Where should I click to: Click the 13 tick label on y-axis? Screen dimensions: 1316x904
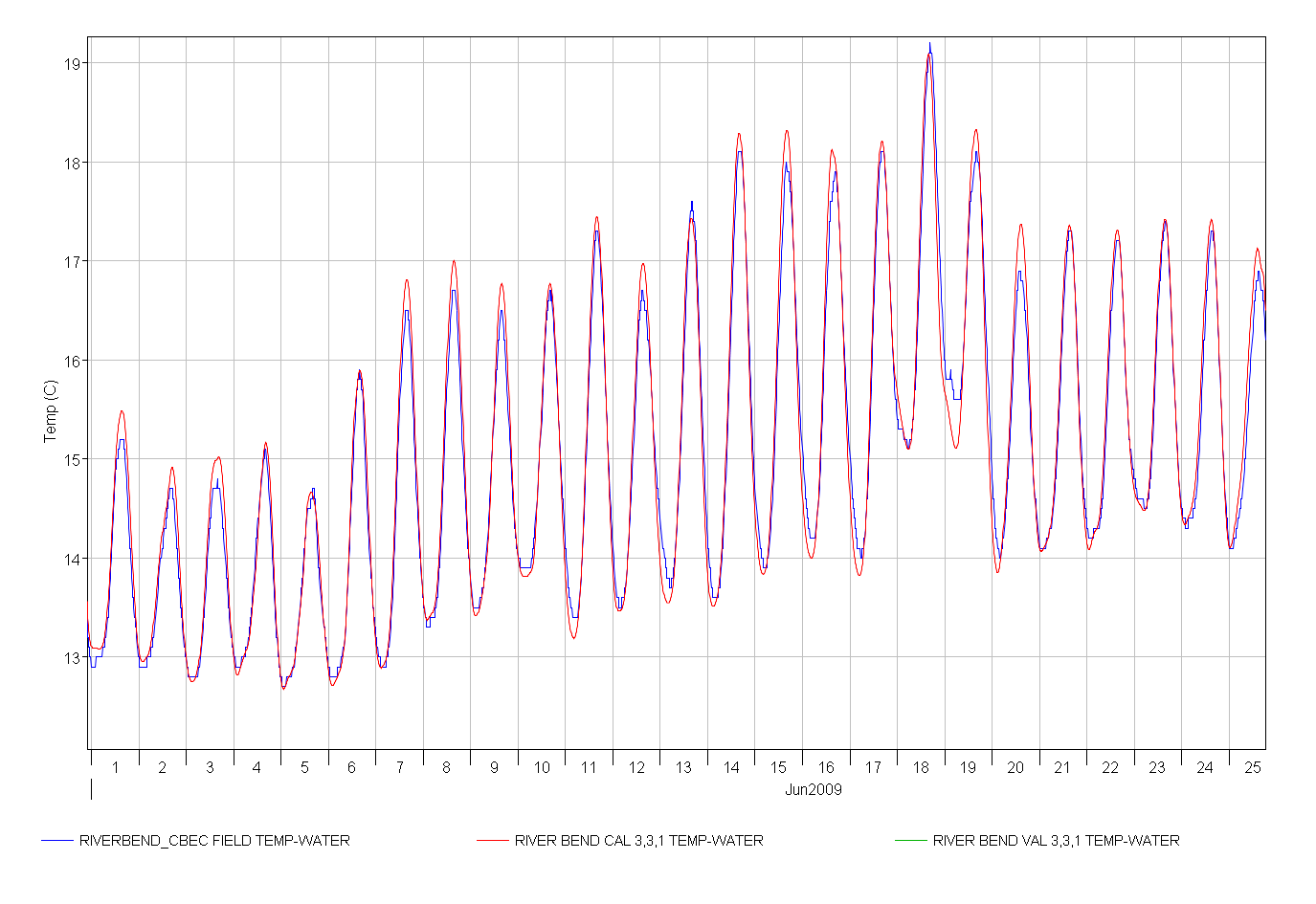pos(71,658)
